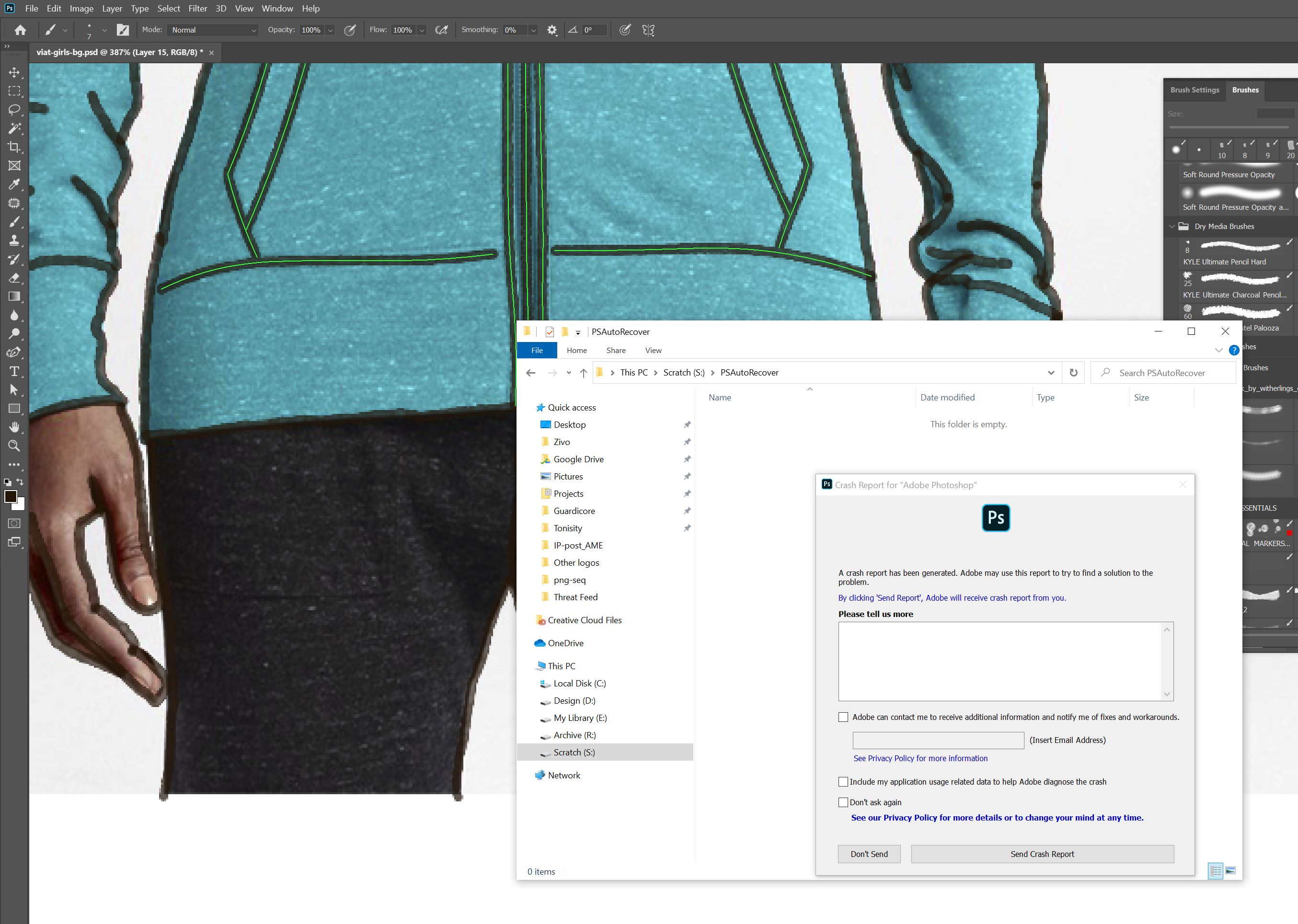Select the Move tool

click(14, 73)
